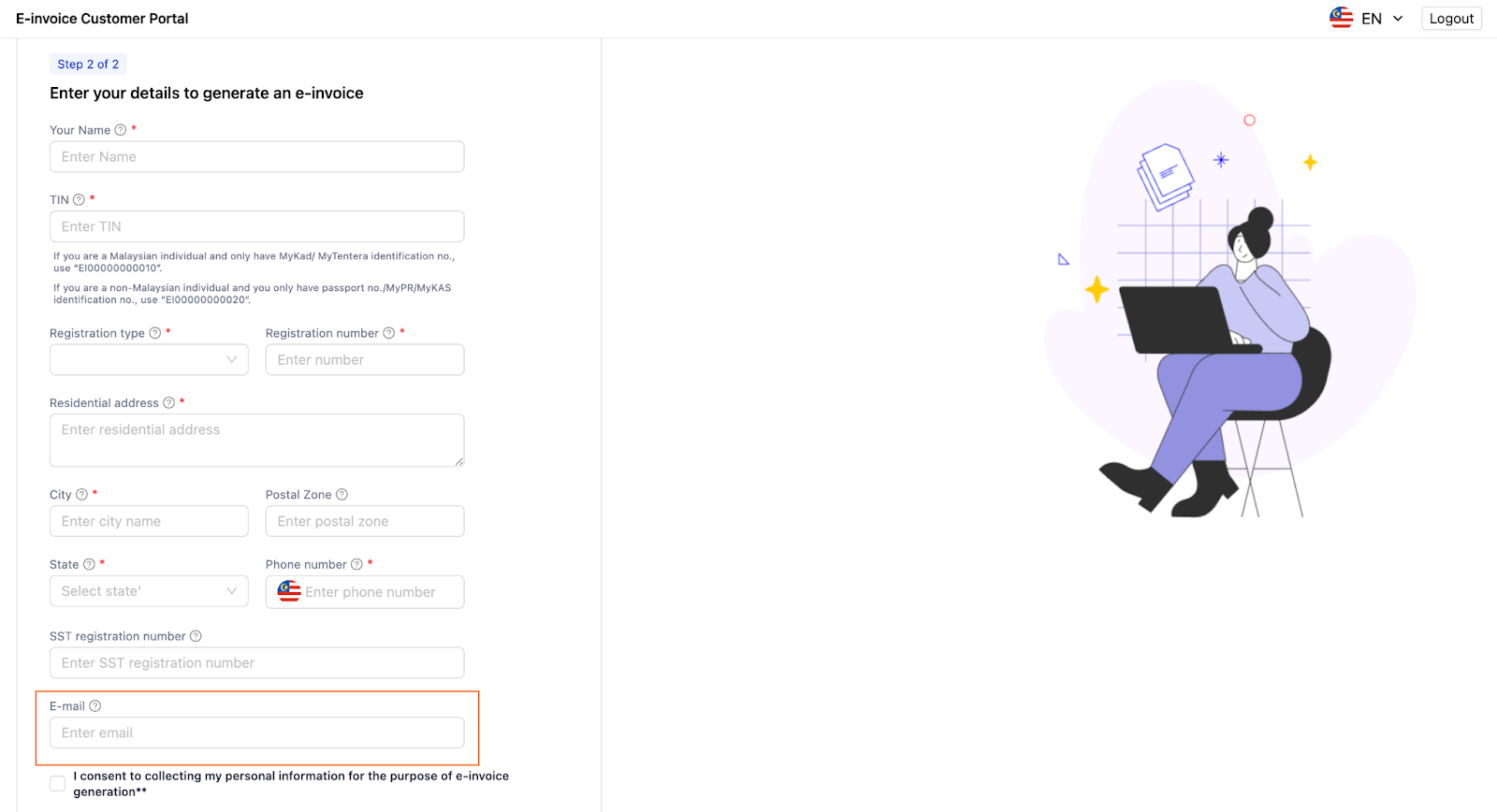Expand the Select state dropdown
Screen dimensions: 1497x812
149,591
